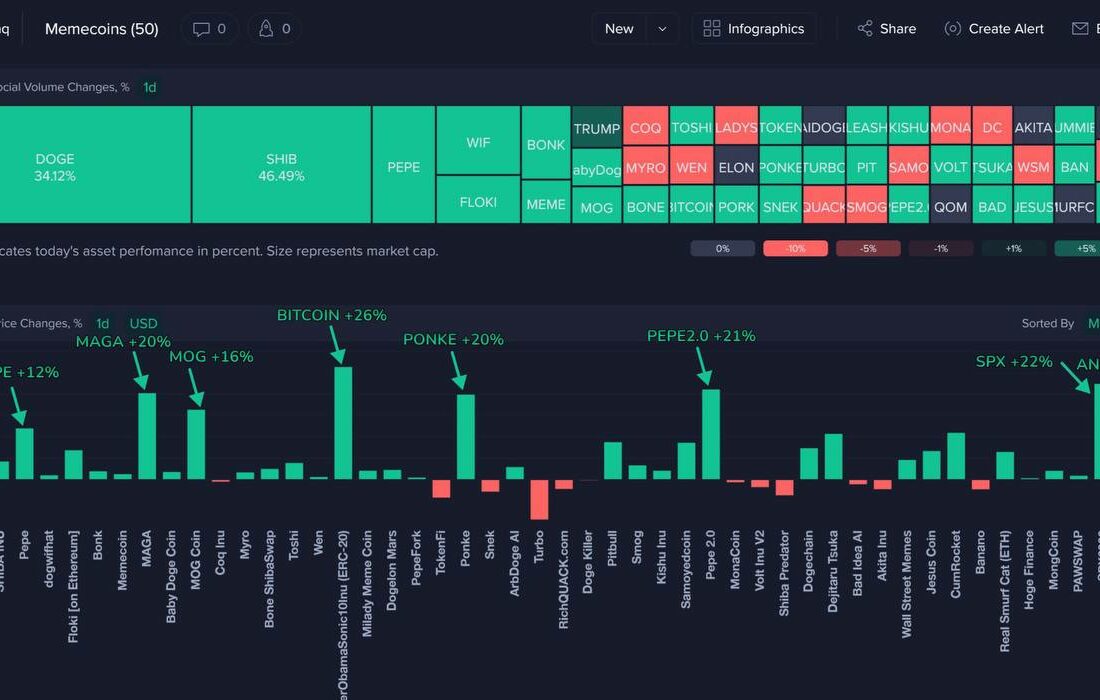The image size is (1100, 700).
Task: Click the green bar above CumRocket label
Action: [956, 456]
